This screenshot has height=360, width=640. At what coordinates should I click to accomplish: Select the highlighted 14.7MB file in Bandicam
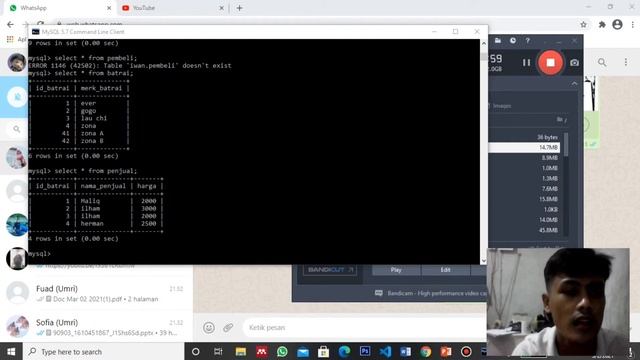coord(524,147)
